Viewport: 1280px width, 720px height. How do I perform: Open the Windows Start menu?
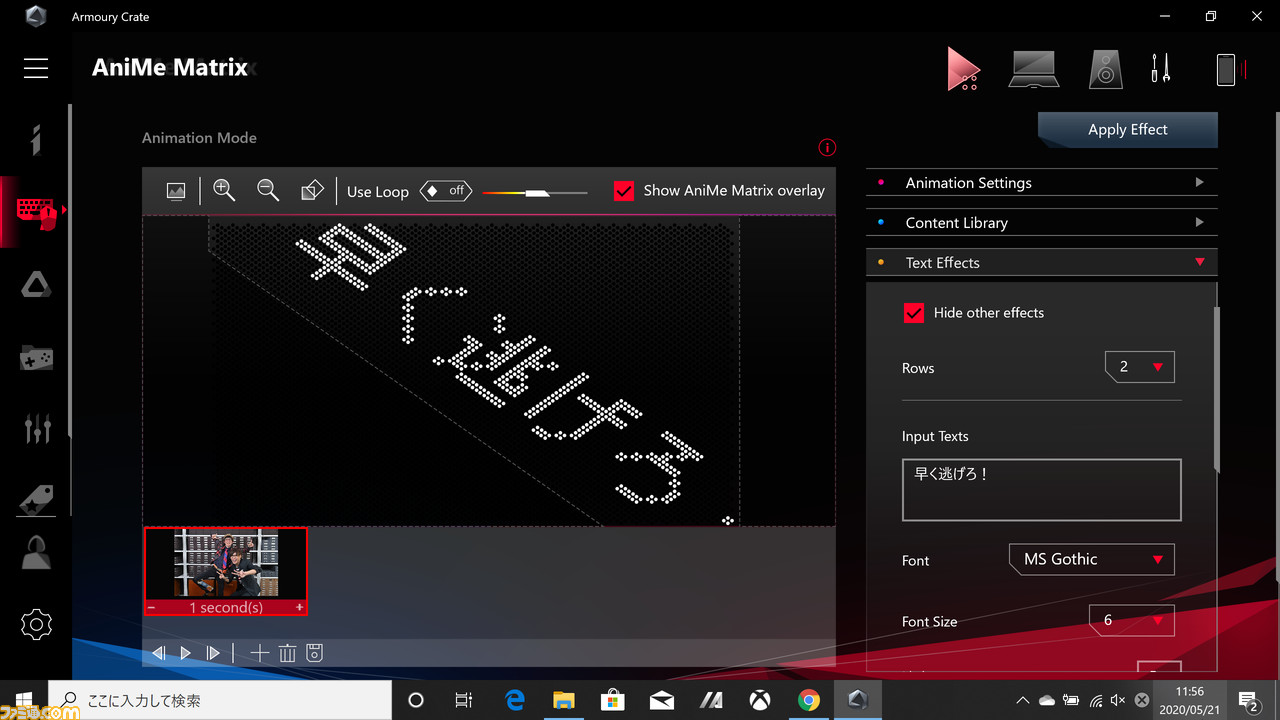[24, 700]
